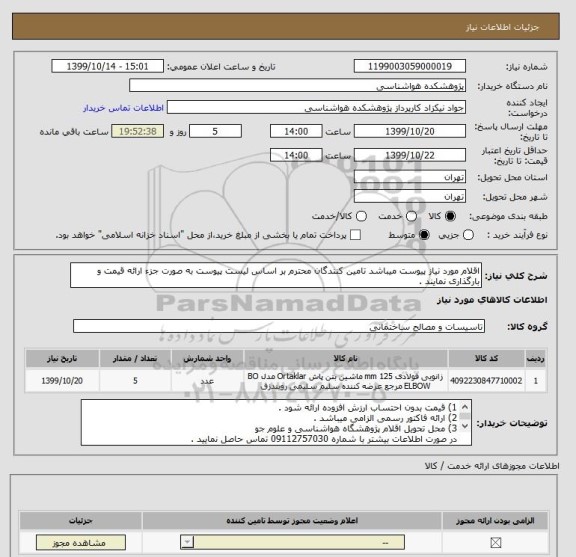Open the buyer contact information link
The width and height of the screenshot is (576, 557).
tap(123, 108)
